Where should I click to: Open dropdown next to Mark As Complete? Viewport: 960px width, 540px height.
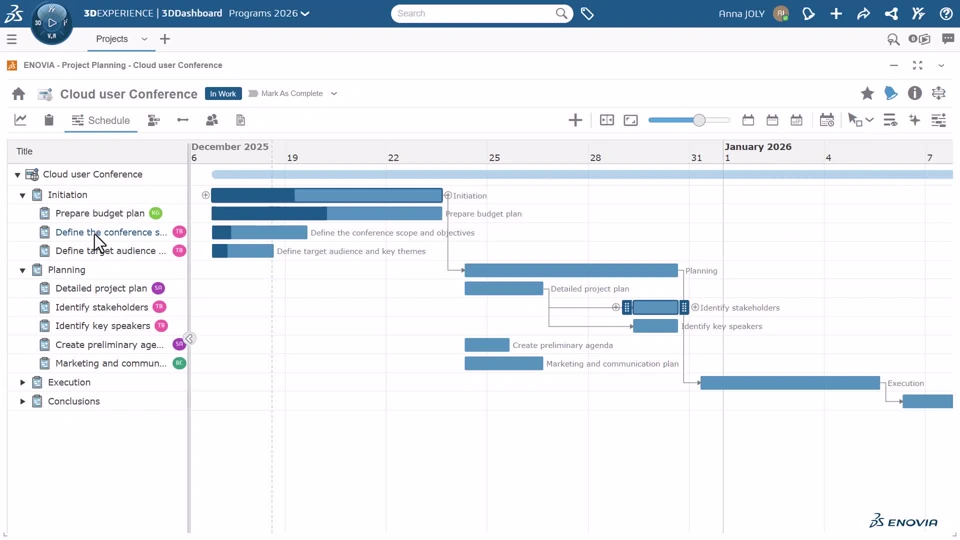pyautogui.click(x=334, y=94)
